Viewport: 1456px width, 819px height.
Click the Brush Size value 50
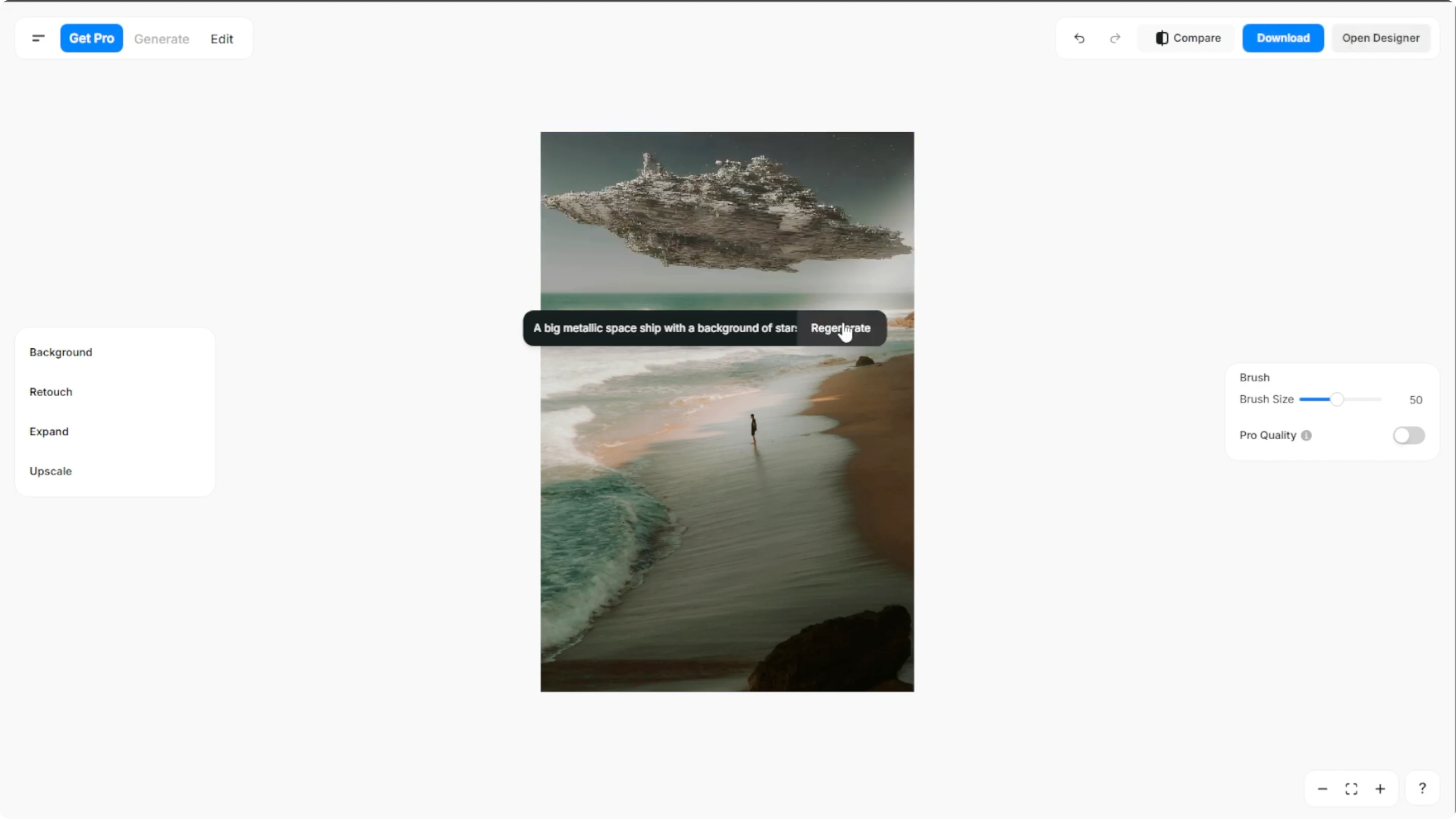click(x=1415, y=400)
